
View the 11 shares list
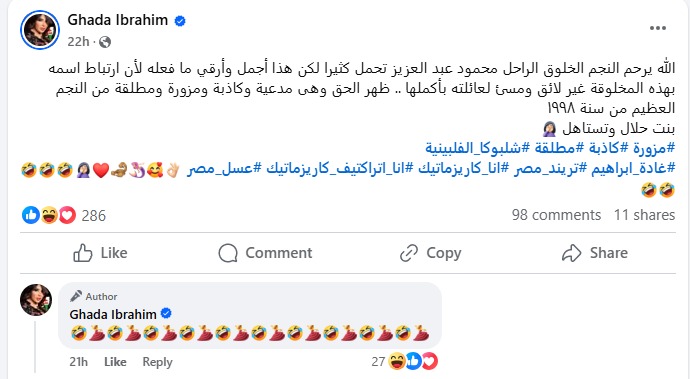coord(644,215)
